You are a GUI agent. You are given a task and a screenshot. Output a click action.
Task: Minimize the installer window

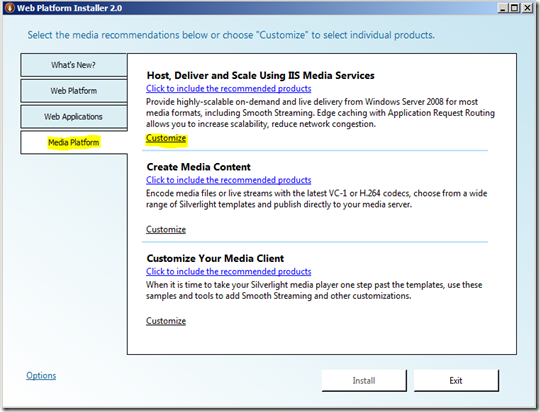click(503, 8)
